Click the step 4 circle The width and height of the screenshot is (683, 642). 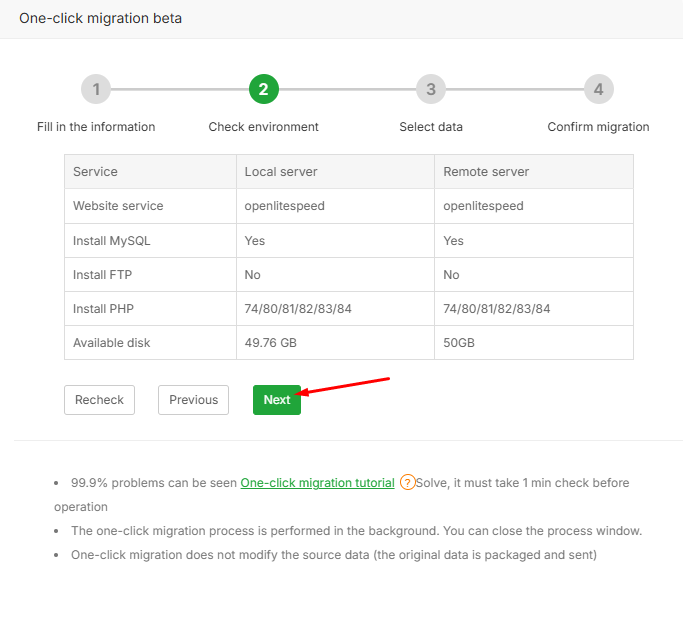598,89
